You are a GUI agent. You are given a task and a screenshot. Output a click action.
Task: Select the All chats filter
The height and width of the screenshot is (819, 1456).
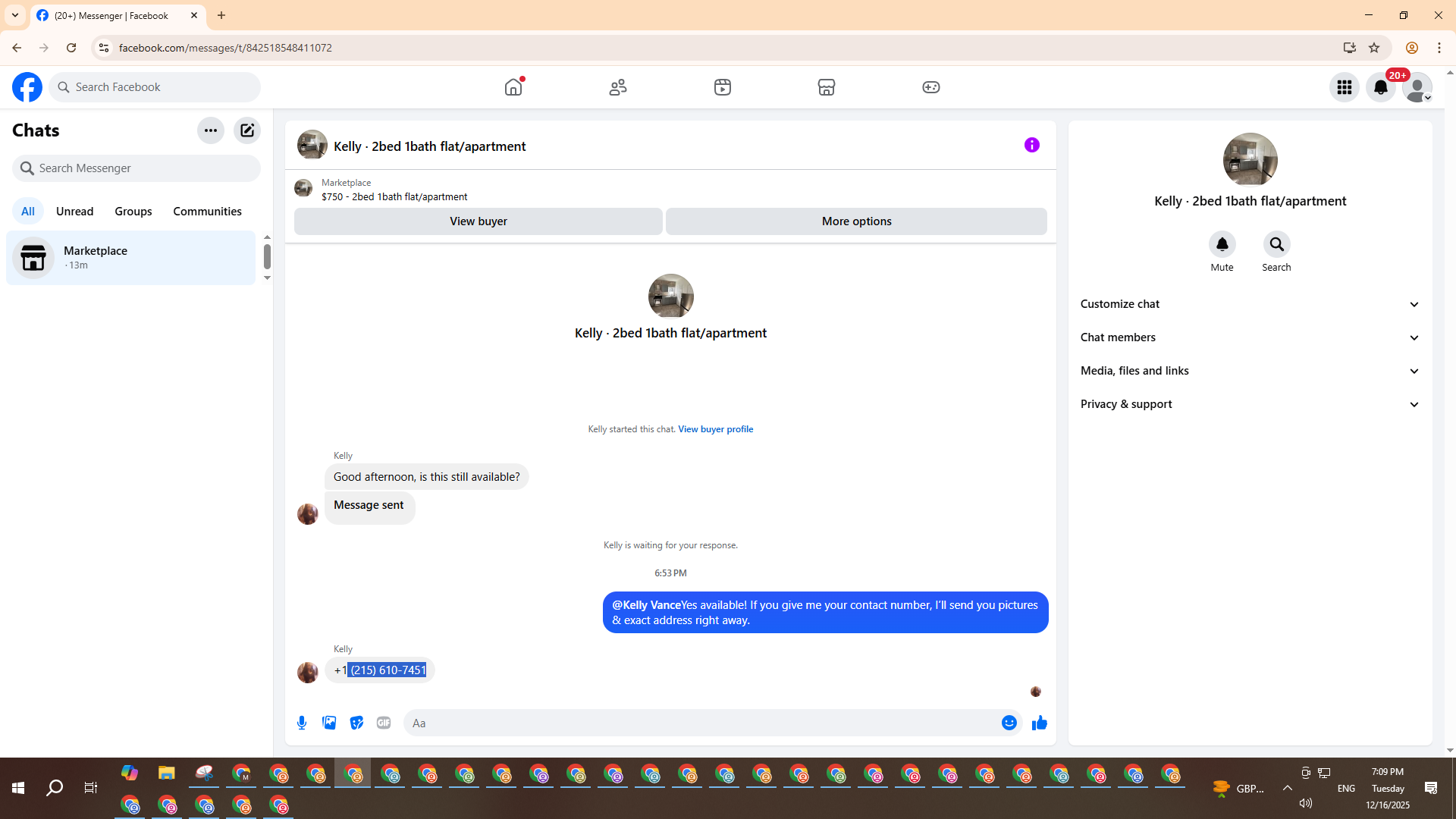[x=28, y=212]
